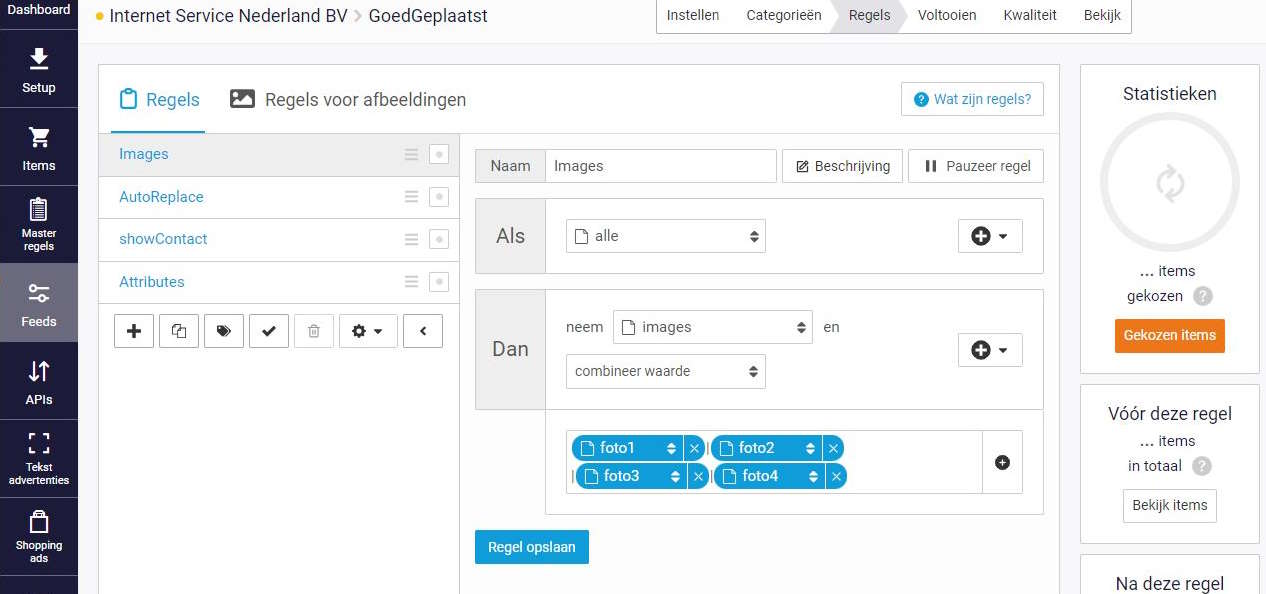The image size is (1266, 594).
Task: Click drag handle of AutoReplace rule
Action: pyautogui.click(x=411, y=197)
